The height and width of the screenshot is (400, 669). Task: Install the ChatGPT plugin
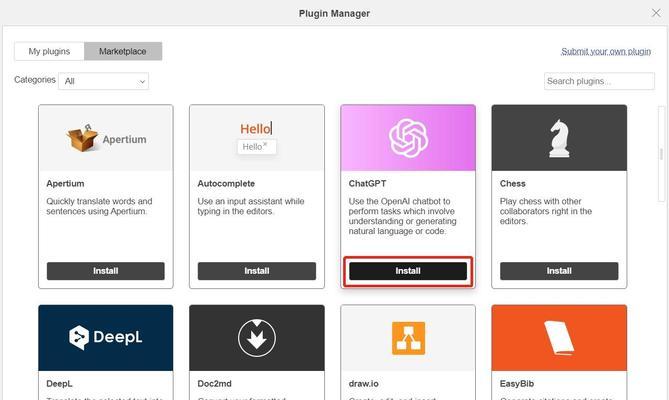click(408, 271)
